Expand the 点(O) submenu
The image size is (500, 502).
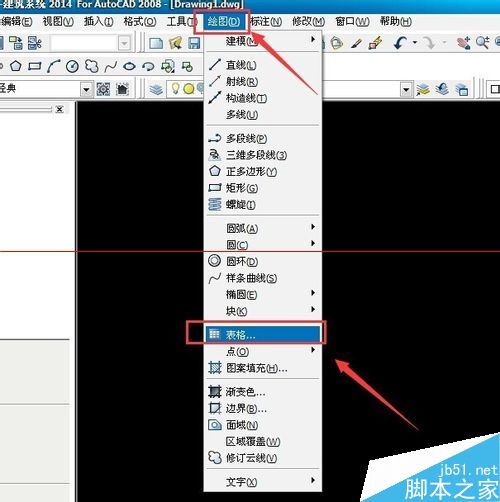[263, 351]
